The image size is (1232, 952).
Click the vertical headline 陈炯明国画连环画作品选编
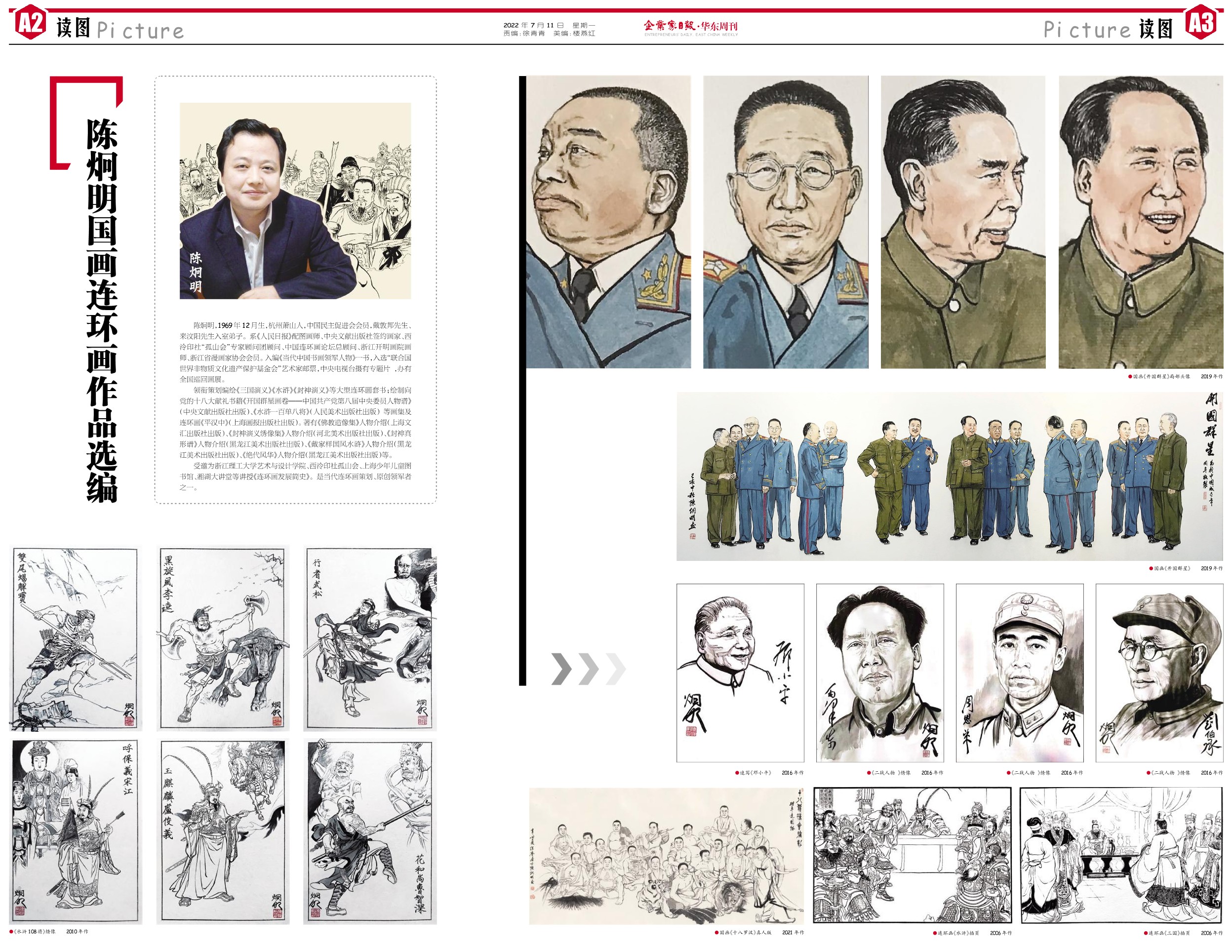click(x=102, y=310)
